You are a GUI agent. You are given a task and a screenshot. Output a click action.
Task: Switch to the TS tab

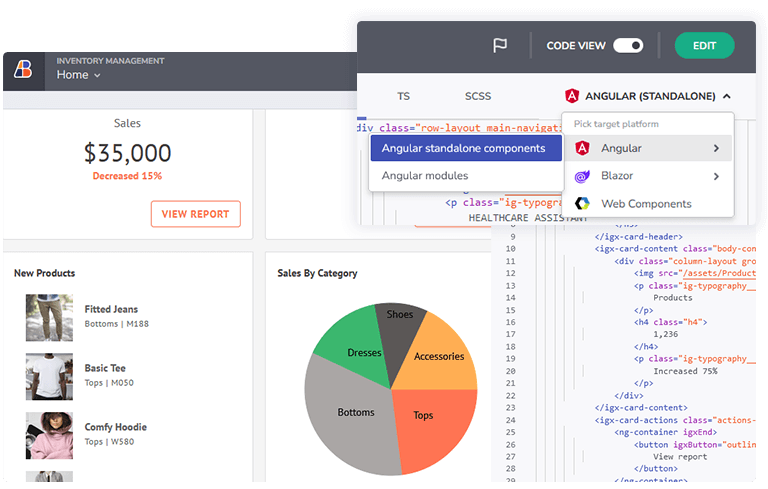(x=403, y=96)
